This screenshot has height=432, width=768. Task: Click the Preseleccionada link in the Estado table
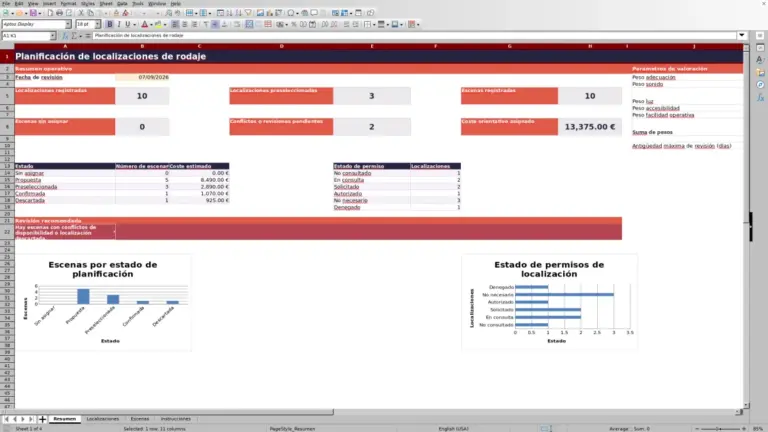coord(36,187)
